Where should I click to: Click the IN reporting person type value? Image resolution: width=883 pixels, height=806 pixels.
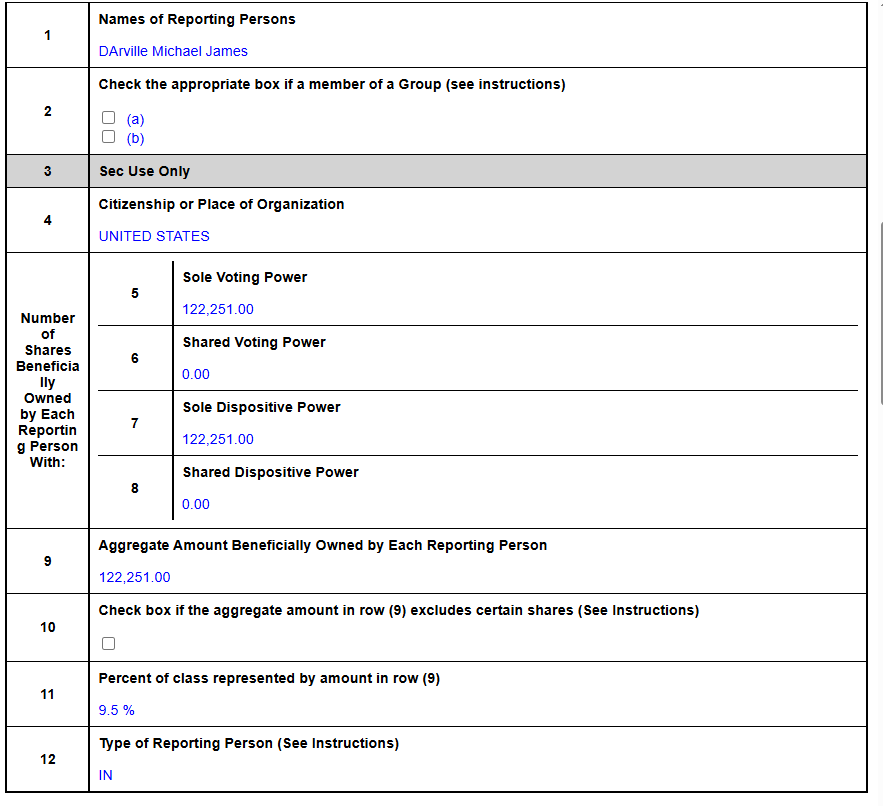[105, 776]
